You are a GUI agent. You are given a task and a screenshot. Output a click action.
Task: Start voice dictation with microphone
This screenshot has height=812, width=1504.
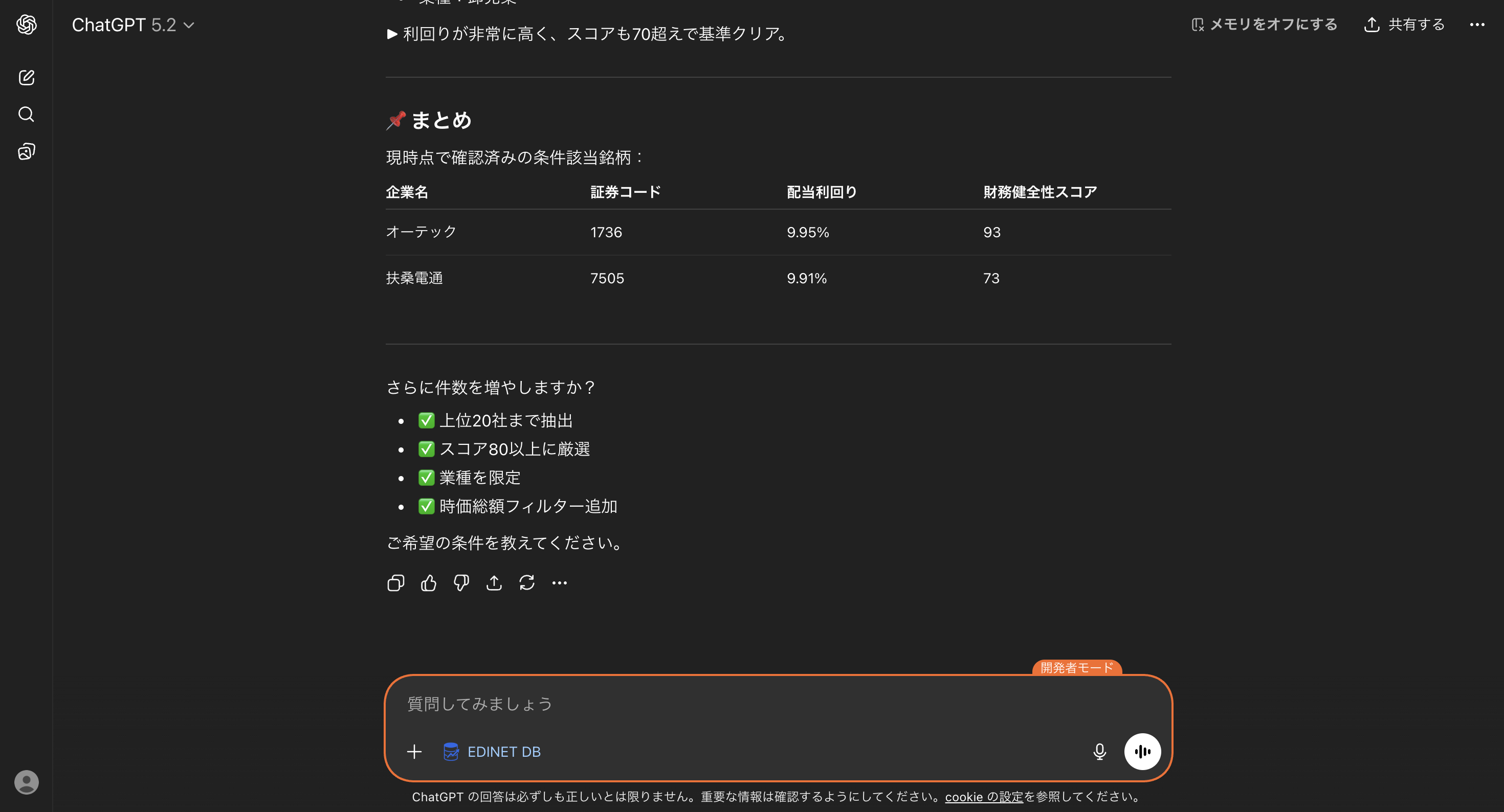pyautogui.click(x=1100, y=751)
